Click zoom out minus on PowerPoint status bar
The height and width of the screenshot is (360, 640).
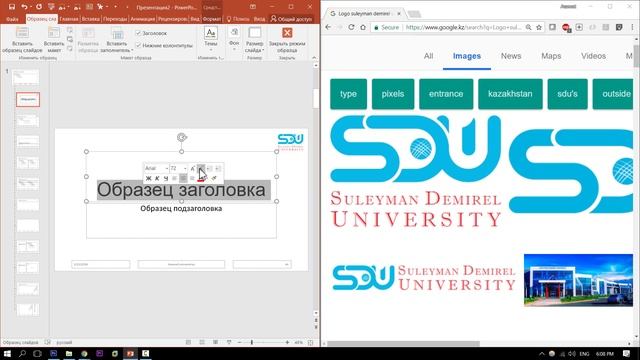pyautogui.click(x=240, y=342)
